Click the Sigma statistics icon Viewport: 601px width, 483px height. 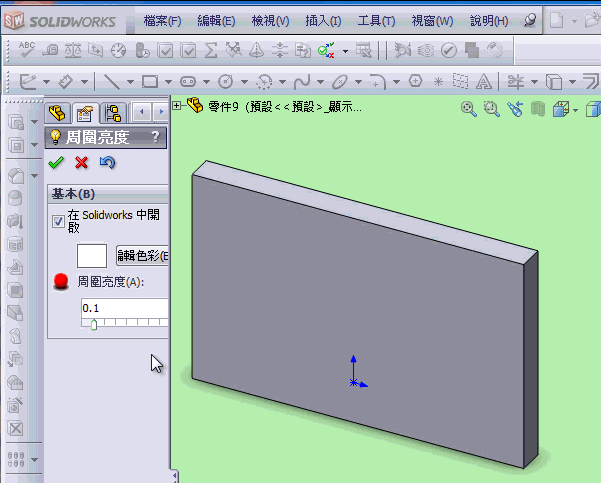point(210,50)
